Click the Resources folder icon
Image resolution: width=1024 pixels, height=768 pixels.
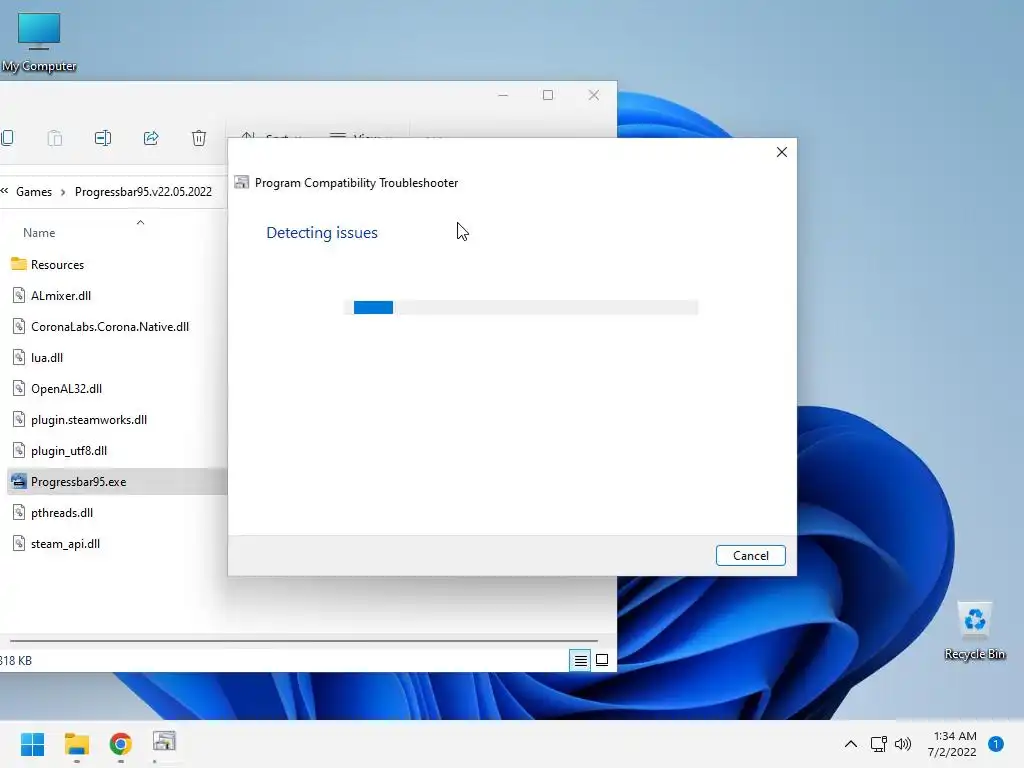click(19, 264)
